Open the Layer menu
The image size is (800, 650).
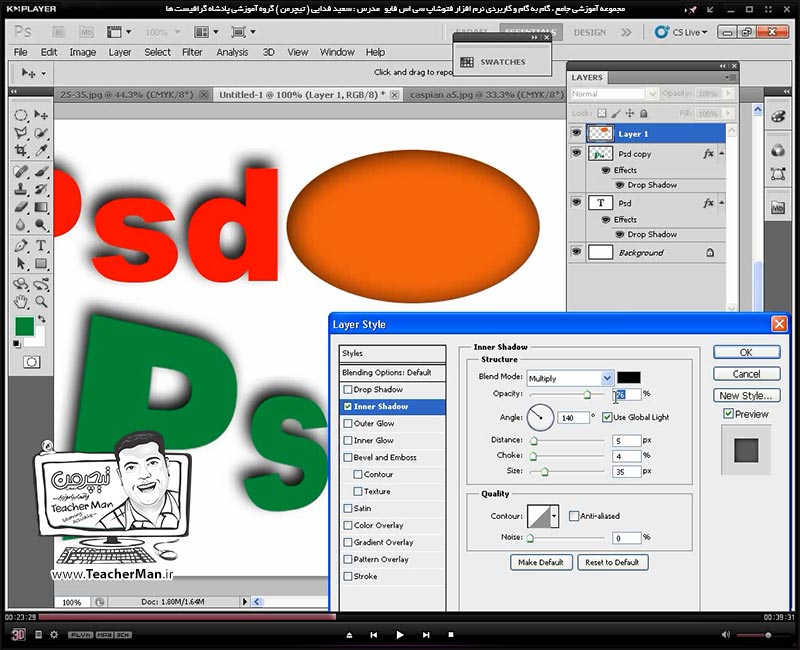point(120,52)
